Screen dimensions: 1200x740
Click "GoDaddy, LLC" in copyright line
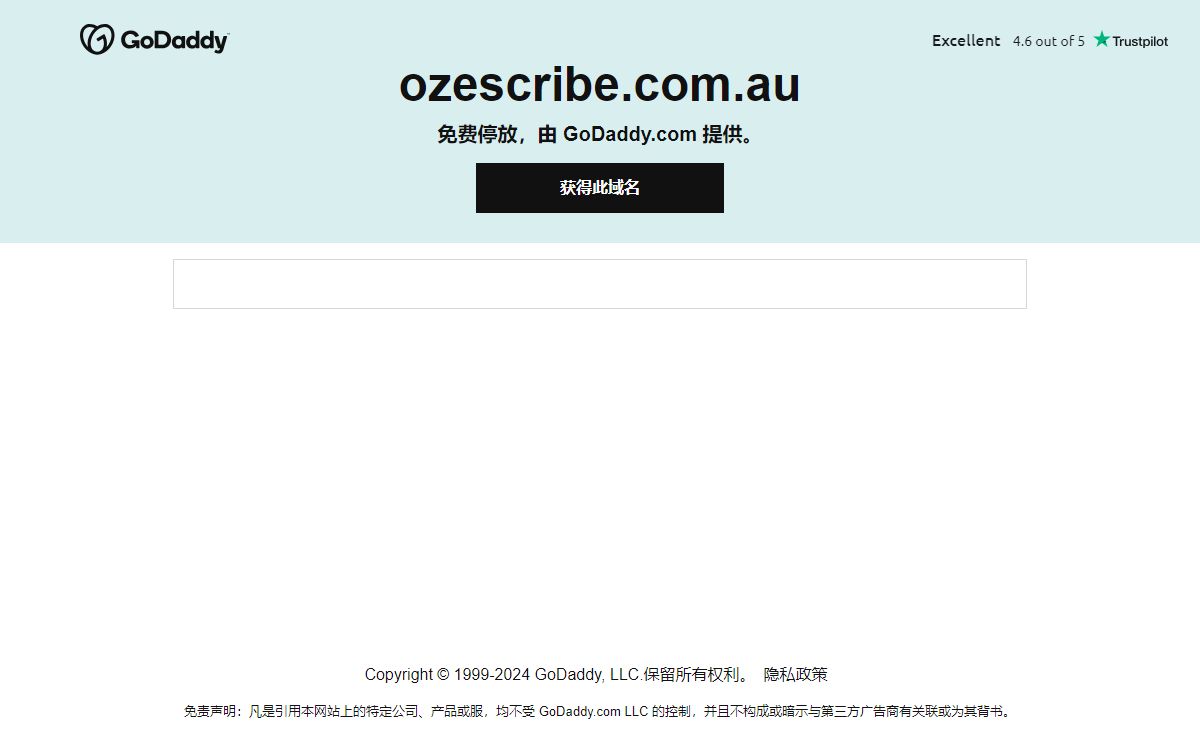click(586, 674)
